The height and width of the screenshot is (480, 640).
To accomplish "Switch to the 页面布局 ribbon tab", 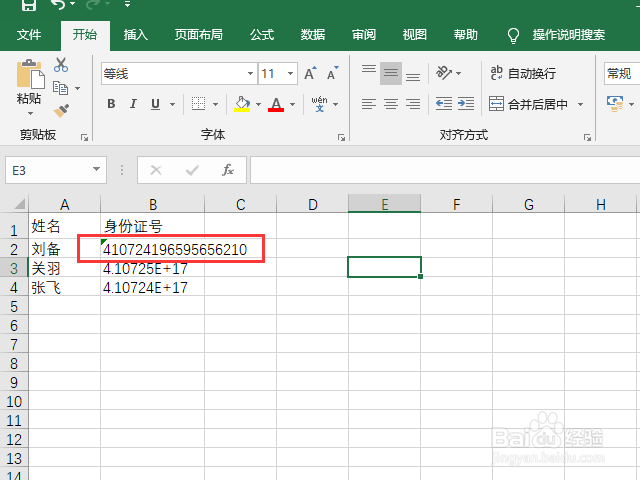I will 199,35.
